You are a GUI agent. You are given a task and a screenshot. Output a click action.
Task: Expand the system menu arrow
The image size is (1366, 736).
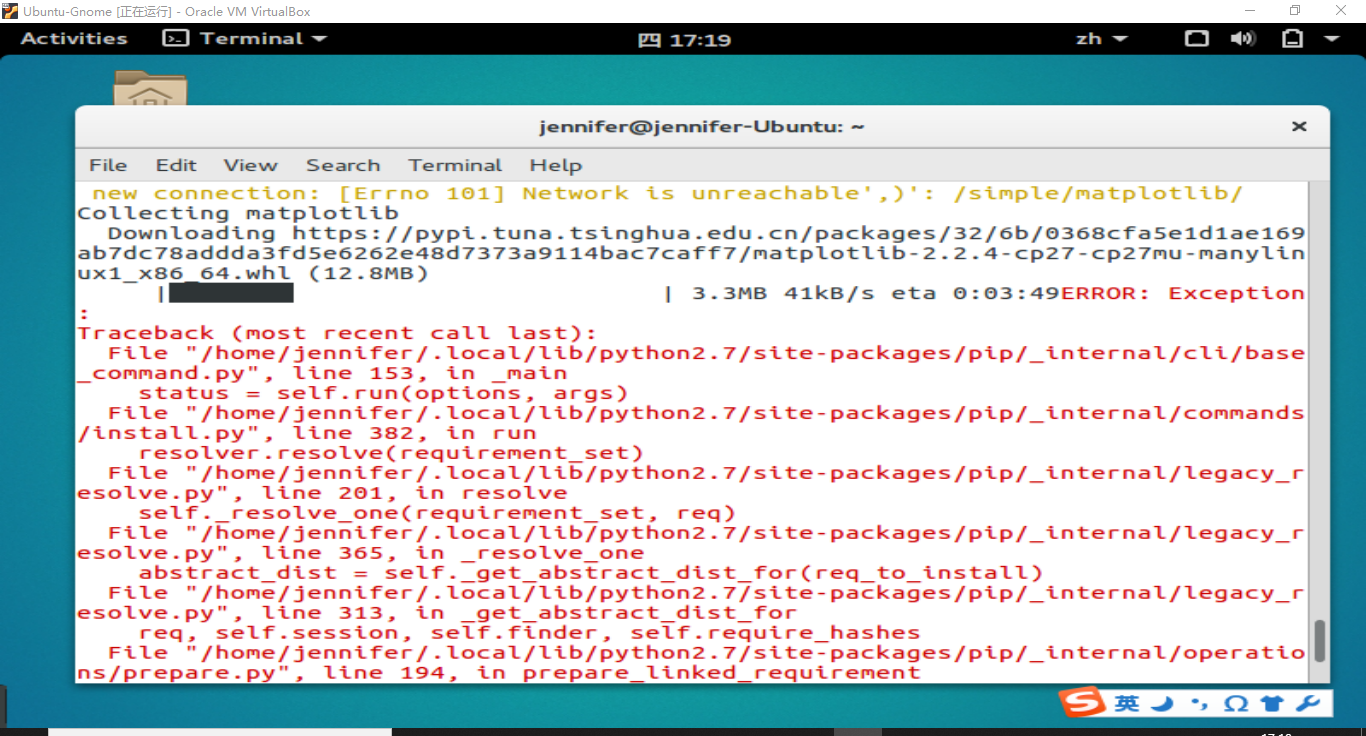click(1331, 39)
